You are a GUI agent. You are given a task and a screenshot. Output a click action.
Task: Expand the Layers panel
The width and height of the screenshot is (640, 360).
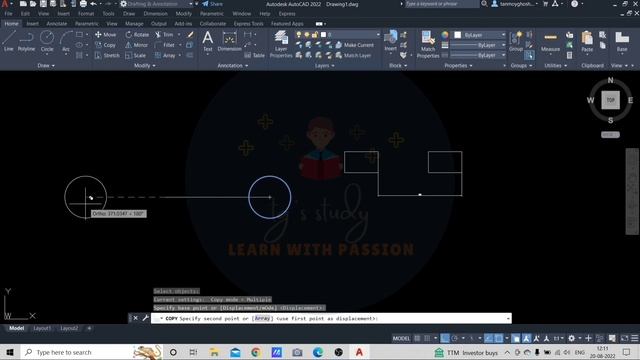point(324,65)
